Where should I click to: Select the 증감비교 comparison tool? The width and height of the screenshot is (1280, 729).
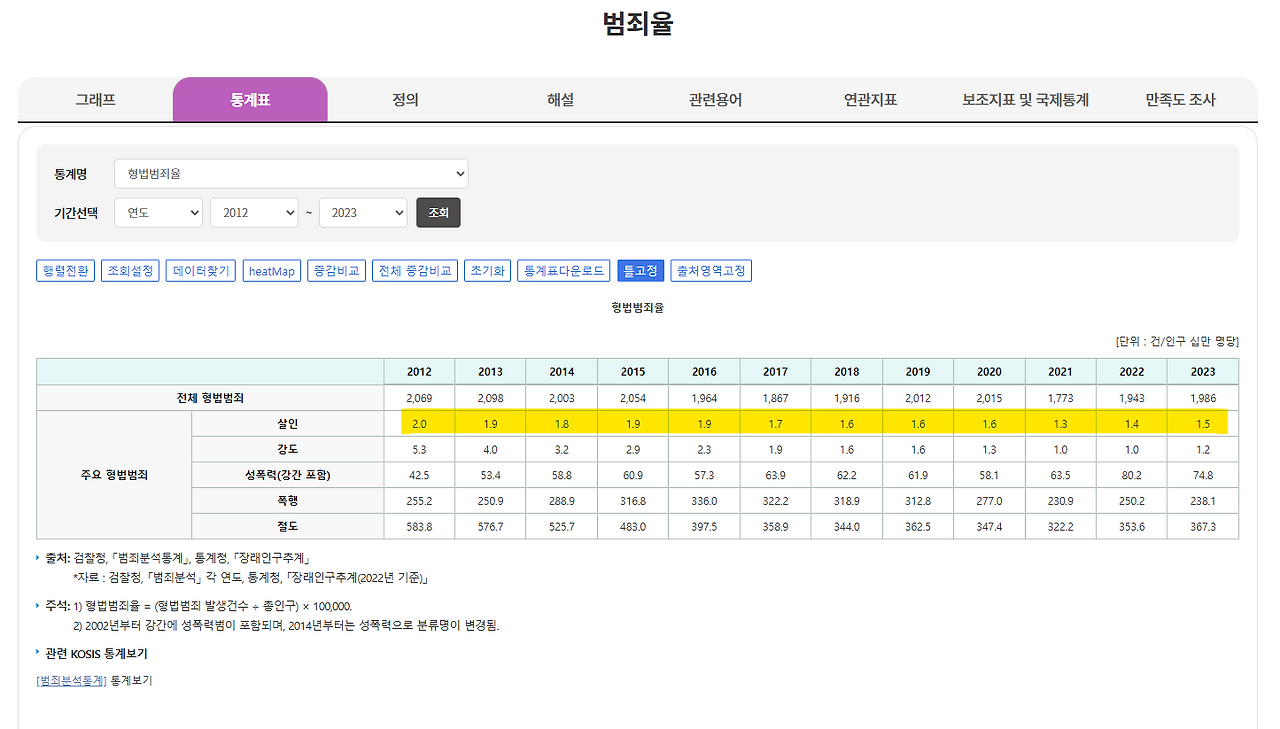coord(336,270)
